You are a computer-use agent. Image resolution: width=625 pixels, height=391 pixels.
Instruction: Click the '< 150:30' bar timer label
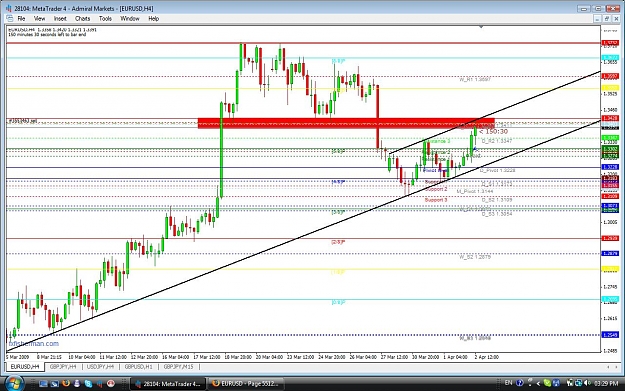point(493,132)
